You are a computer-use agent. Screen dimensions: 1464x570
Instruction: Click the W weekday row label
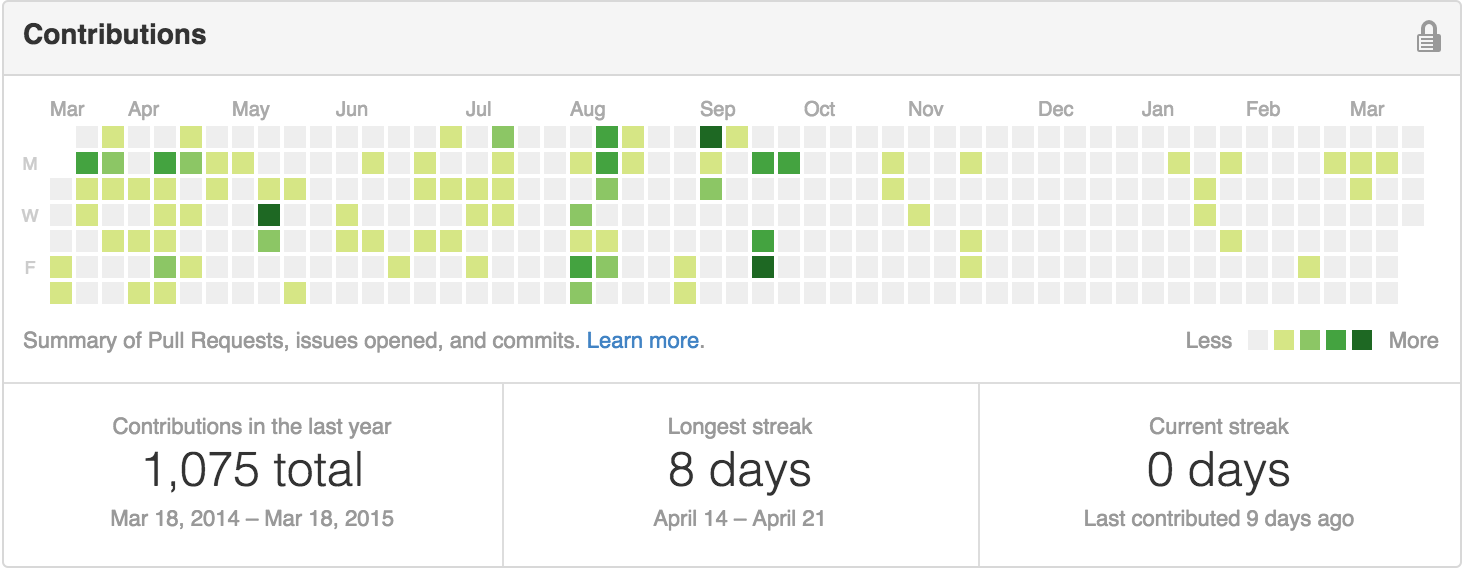(x=30, y=215)
